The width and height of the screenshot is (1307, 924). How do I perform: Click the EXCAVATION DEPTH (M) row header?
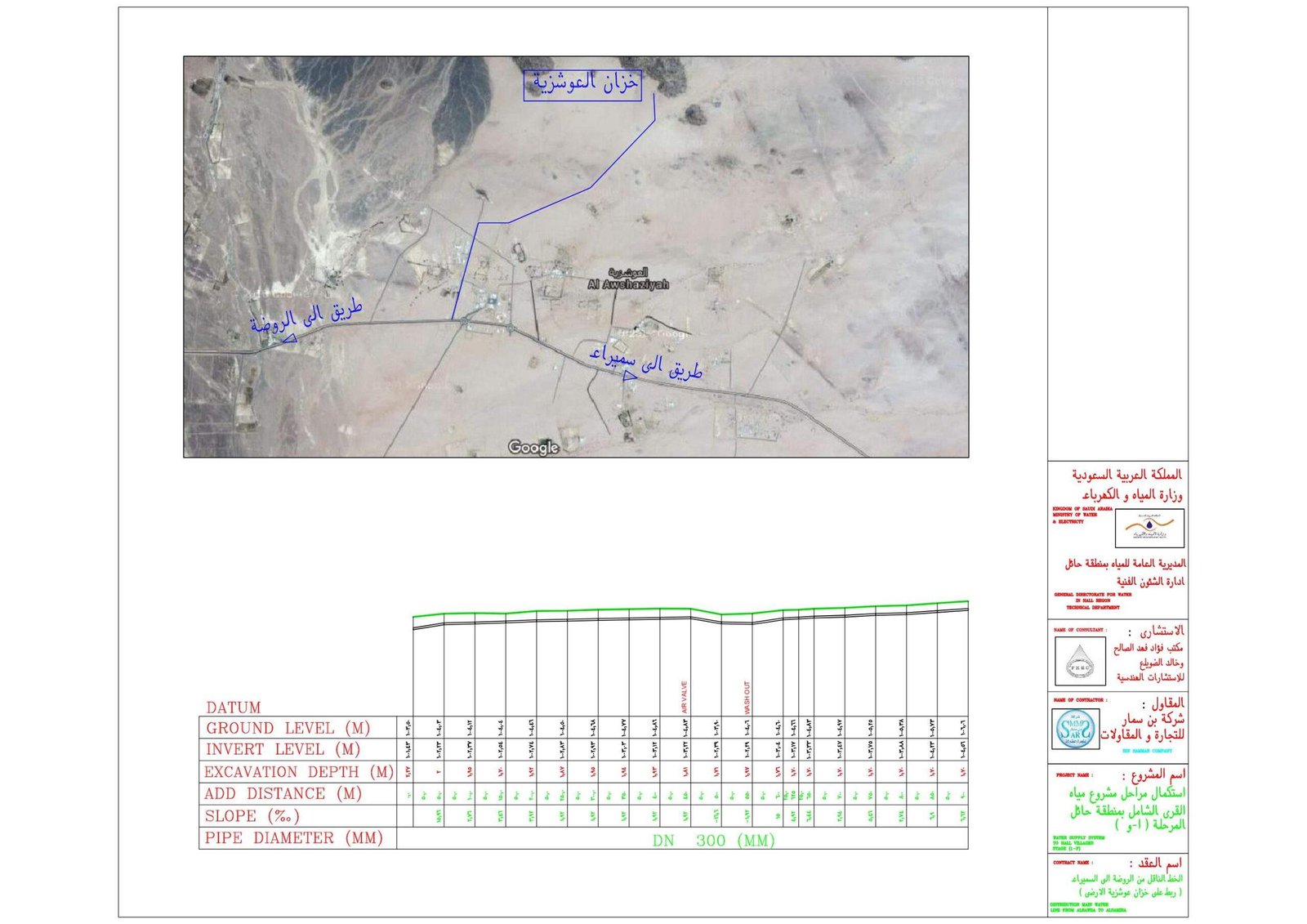[x=298, y=772]
